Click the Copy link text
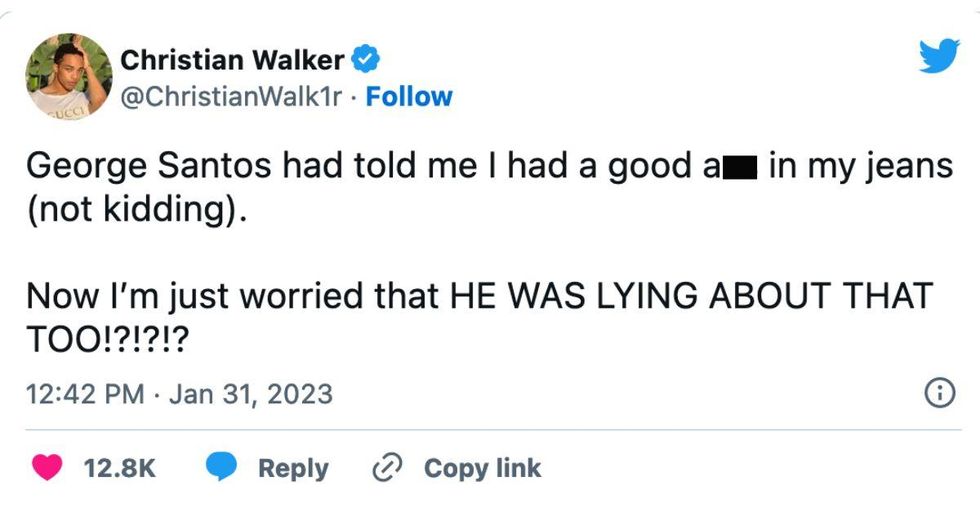The width and height of the screenshot is (980, 513). [x=482, y=468]
